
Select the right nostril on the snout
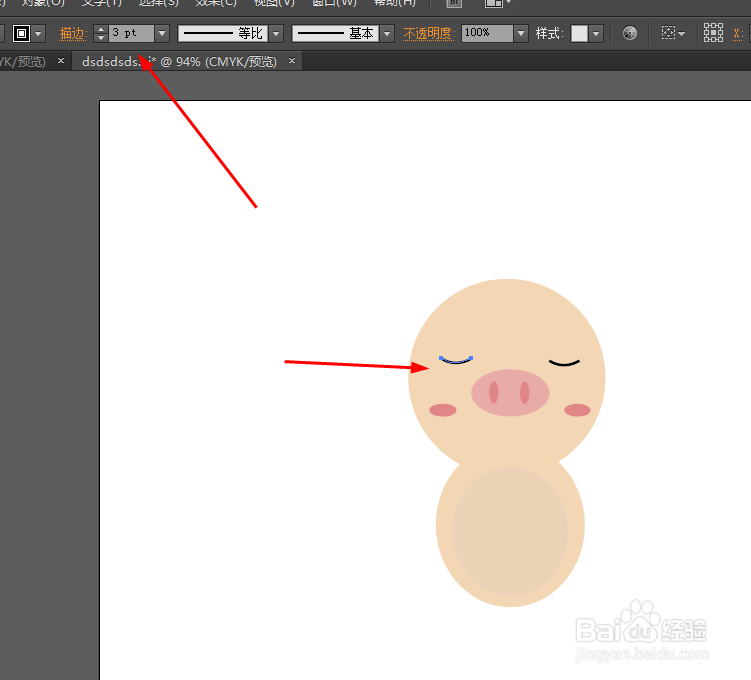coord(524,393)
